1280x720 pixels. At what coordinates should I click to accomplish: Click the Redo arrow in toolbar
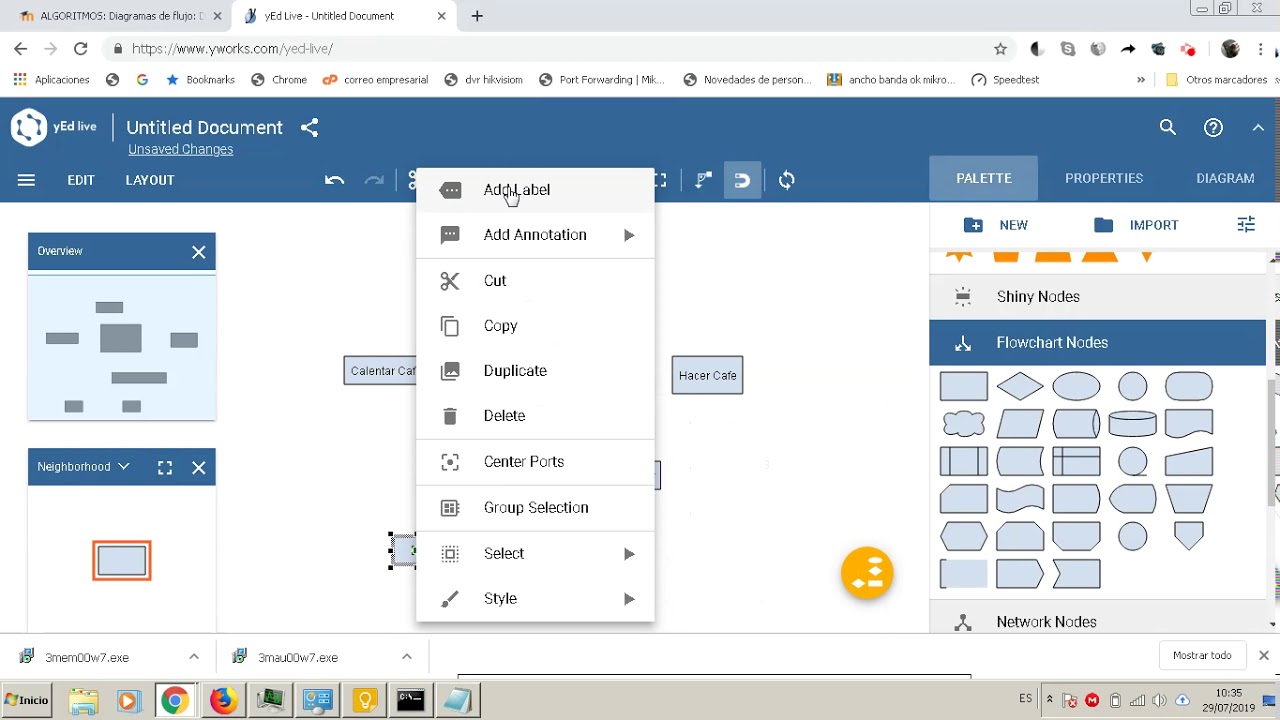point(374,180)
